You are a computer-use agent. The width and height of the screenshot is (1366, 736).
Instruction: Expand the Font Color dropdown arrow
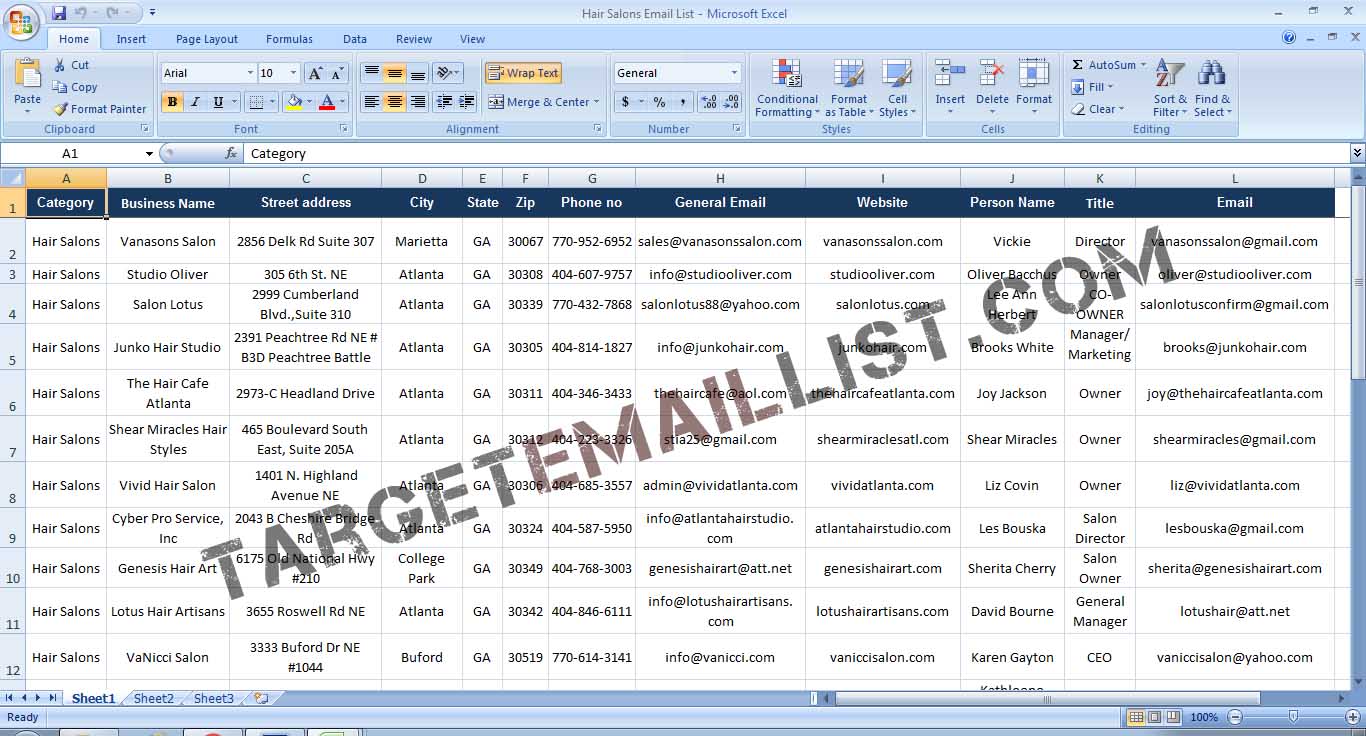pyautogui.click(x=341, y=102)
